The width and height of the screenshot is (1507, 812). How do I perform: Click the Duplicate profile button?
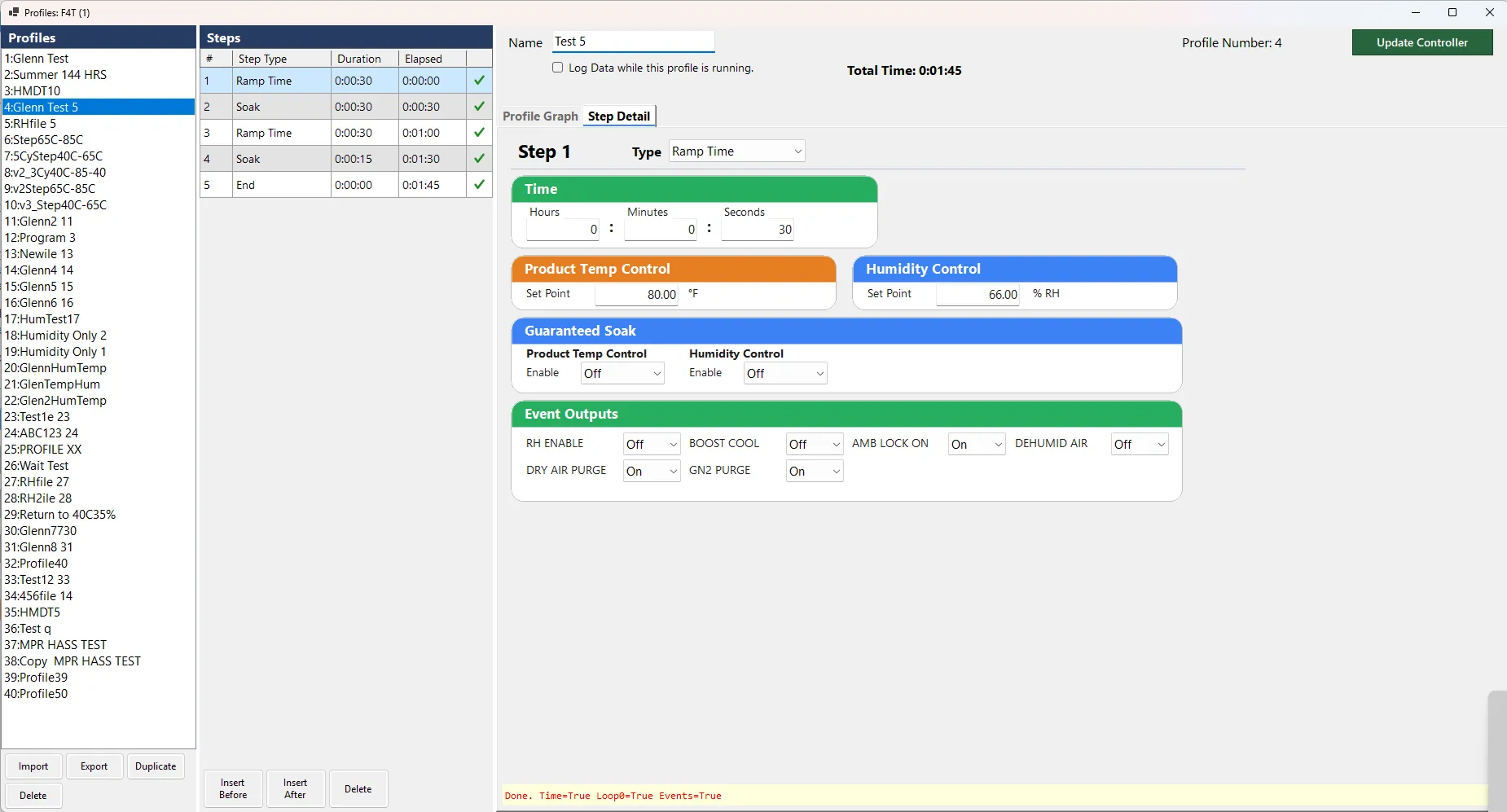tap(156, 766)
